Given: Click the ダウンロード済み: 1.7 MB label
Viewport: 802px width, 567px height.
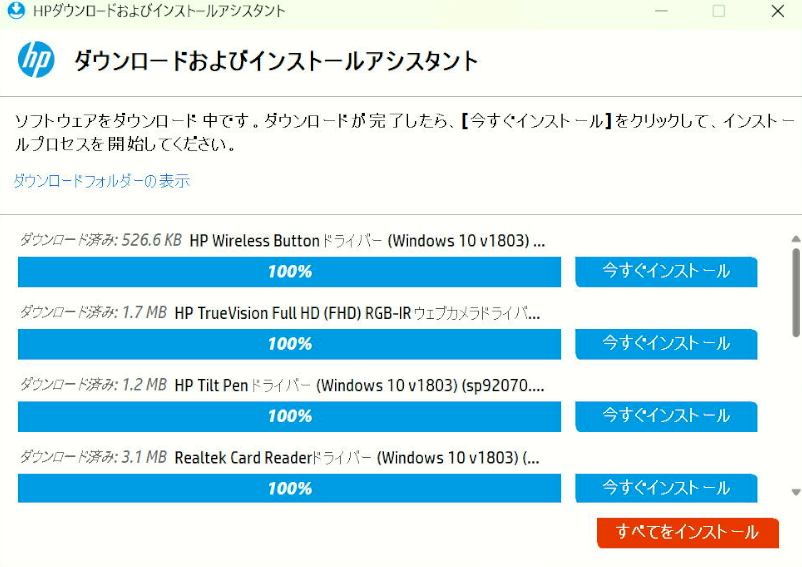Looking at the screenshot, I should pyautogui.click(x=93, y=312).
